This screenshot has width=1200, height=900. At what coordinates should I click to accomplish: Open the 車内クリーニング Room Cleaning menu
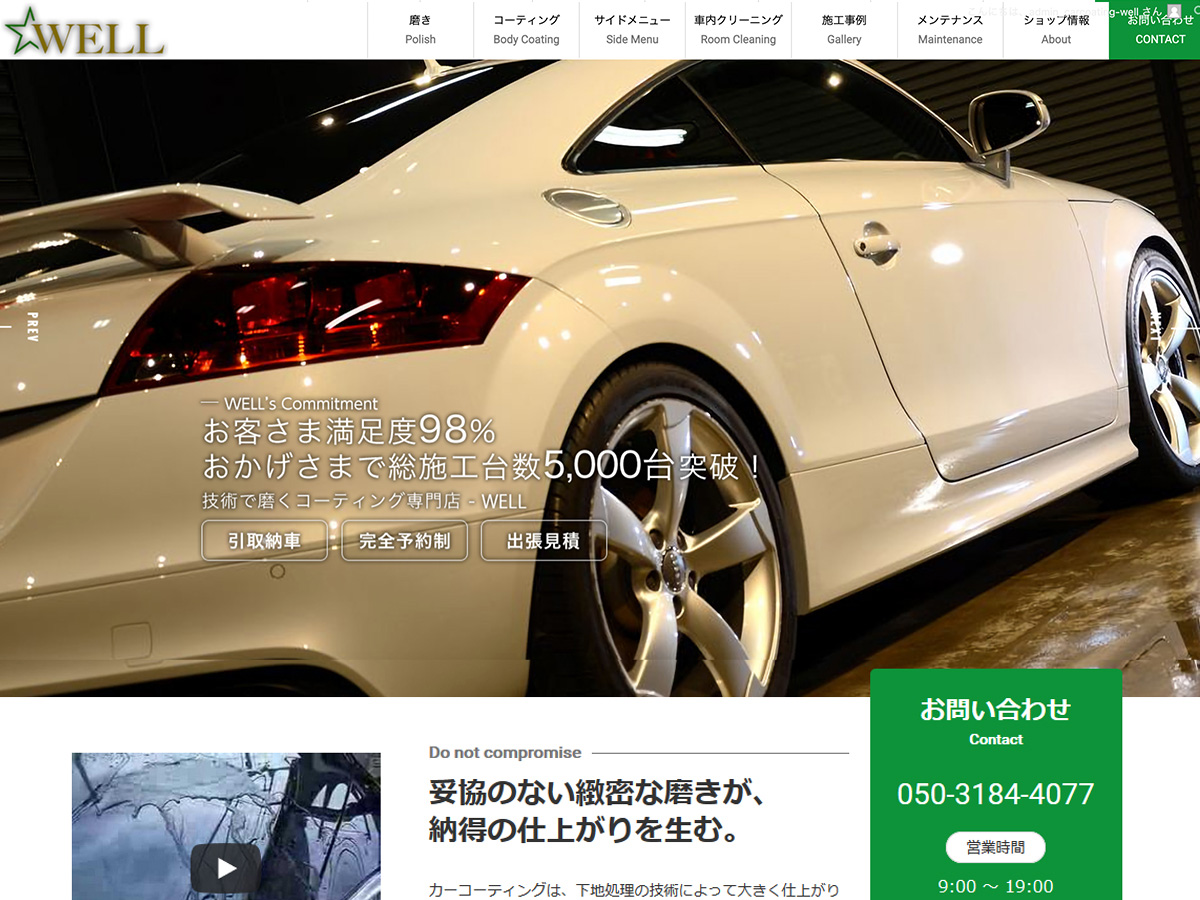point(738,30)
